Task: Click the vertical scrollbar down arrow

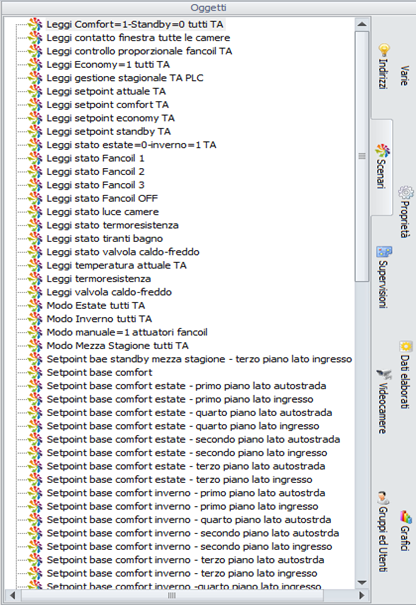Action: click(x=362, y=582)
